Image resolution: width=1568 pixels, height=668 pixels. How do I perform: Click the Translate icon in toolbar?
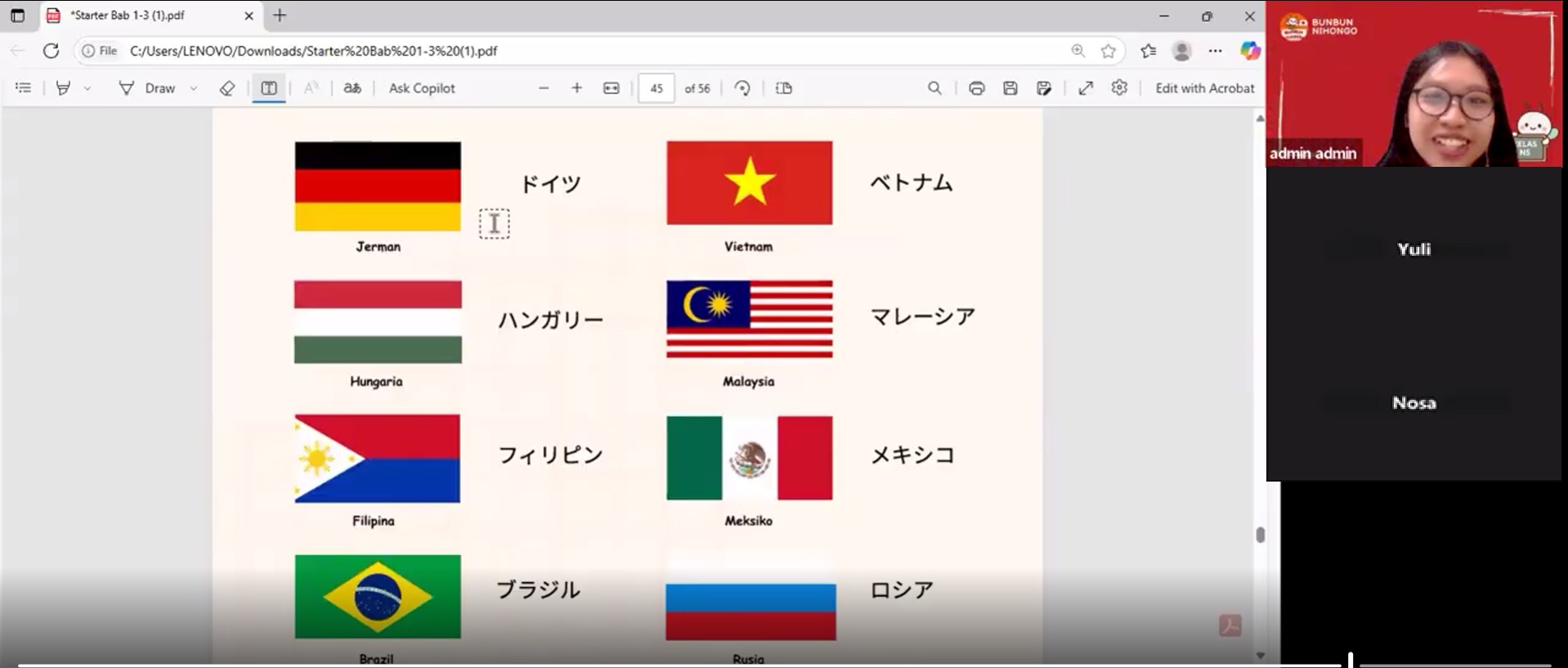coord(352,88)
